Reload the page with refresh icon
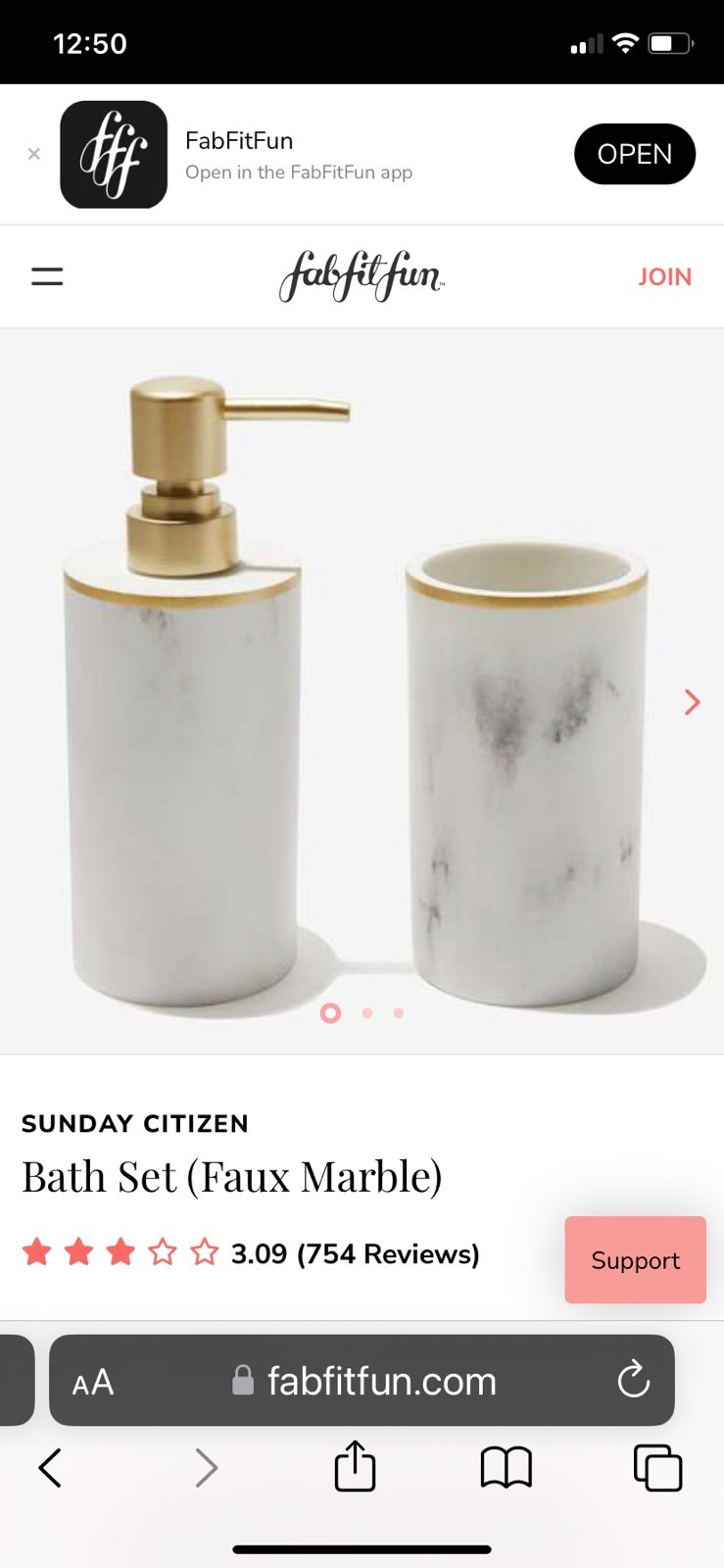 click(x=634, y=1380)
